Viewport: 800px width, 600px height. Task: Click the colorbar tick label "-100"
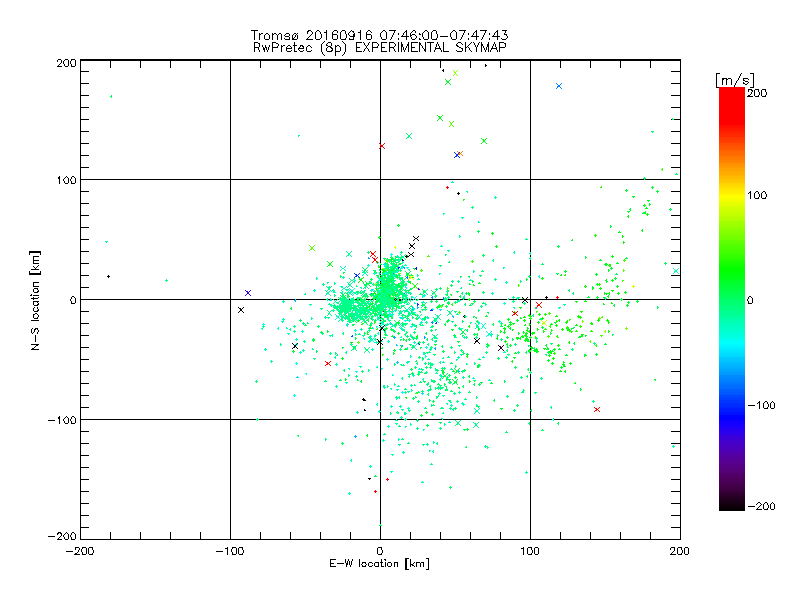tap(761, 405)
